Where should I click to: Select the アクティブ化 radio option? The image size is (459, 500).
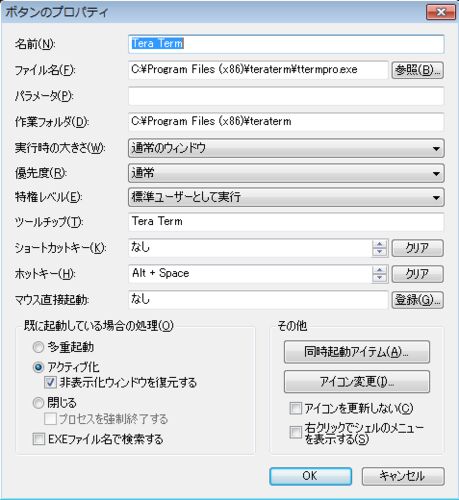click(x=38, y=367)
